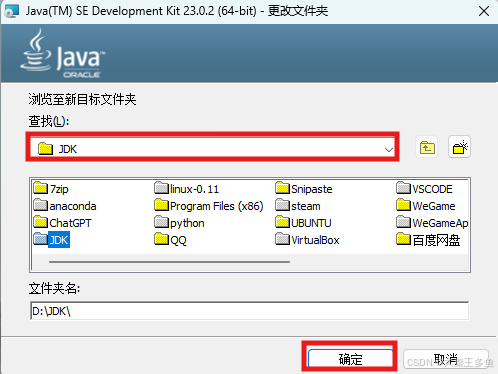Click the Snipaste folder name
The image size is (498, 374).
click(312, 189)
